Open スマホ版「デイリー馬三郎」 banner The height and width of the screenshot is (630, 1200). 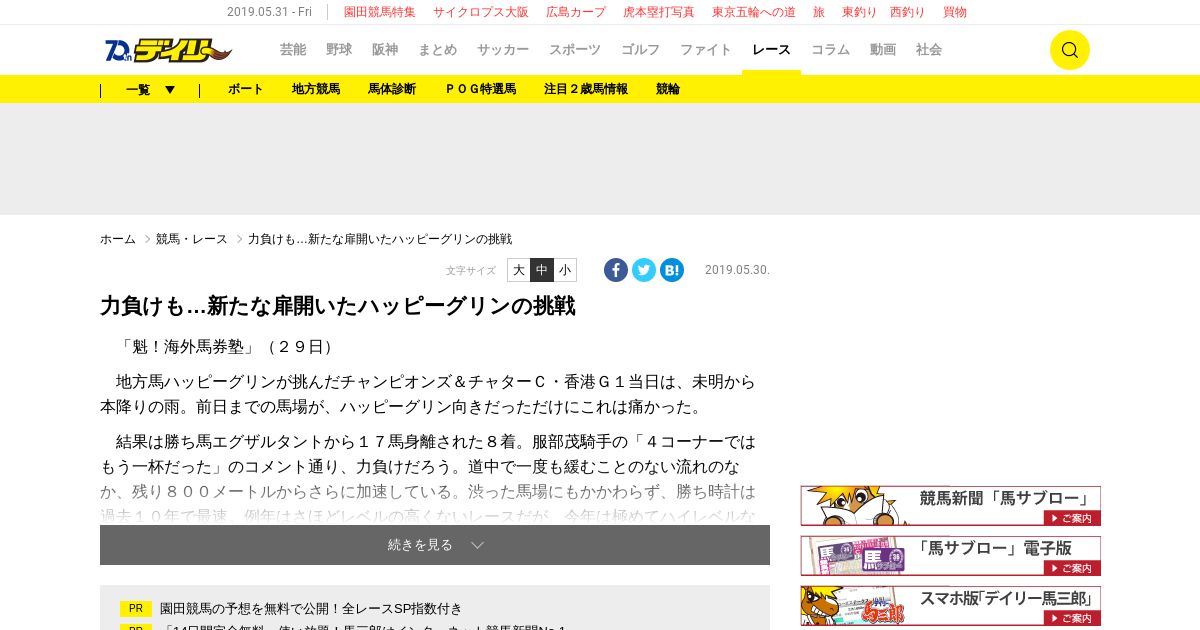click(951, 606)
